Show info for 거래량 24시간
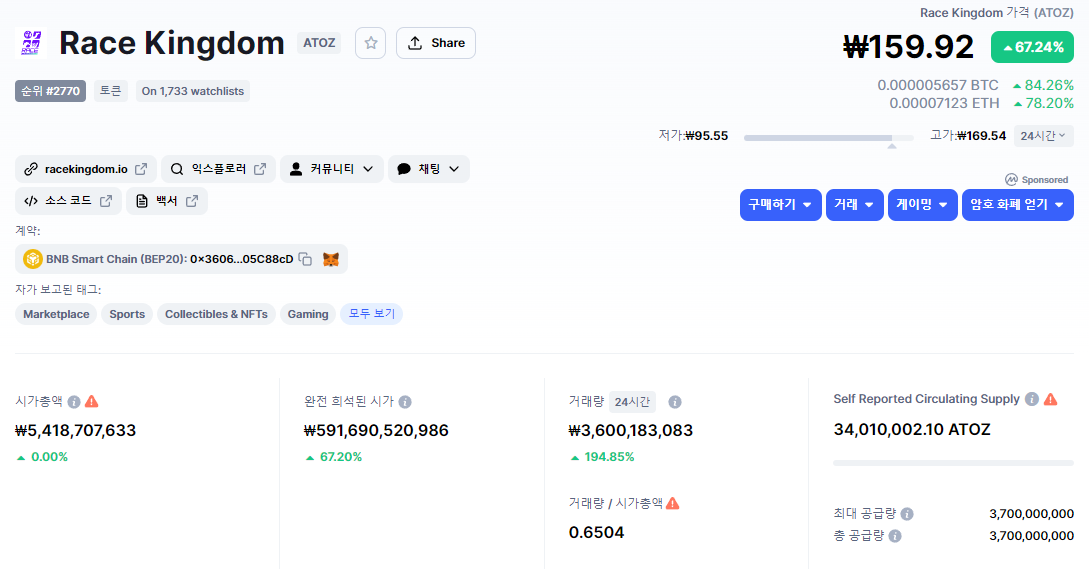Screen dimensions: 1089x581 coord(674,402)
